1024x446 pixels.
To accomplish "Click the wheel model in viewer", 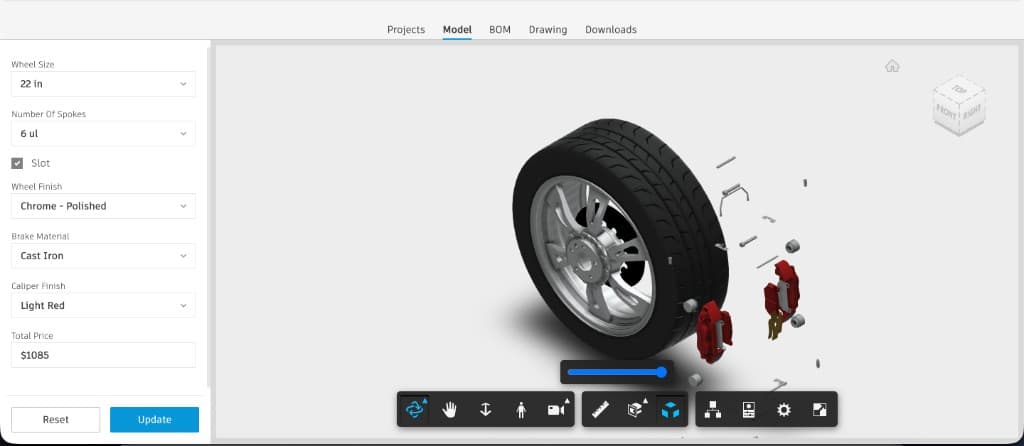I will point(619,238).
